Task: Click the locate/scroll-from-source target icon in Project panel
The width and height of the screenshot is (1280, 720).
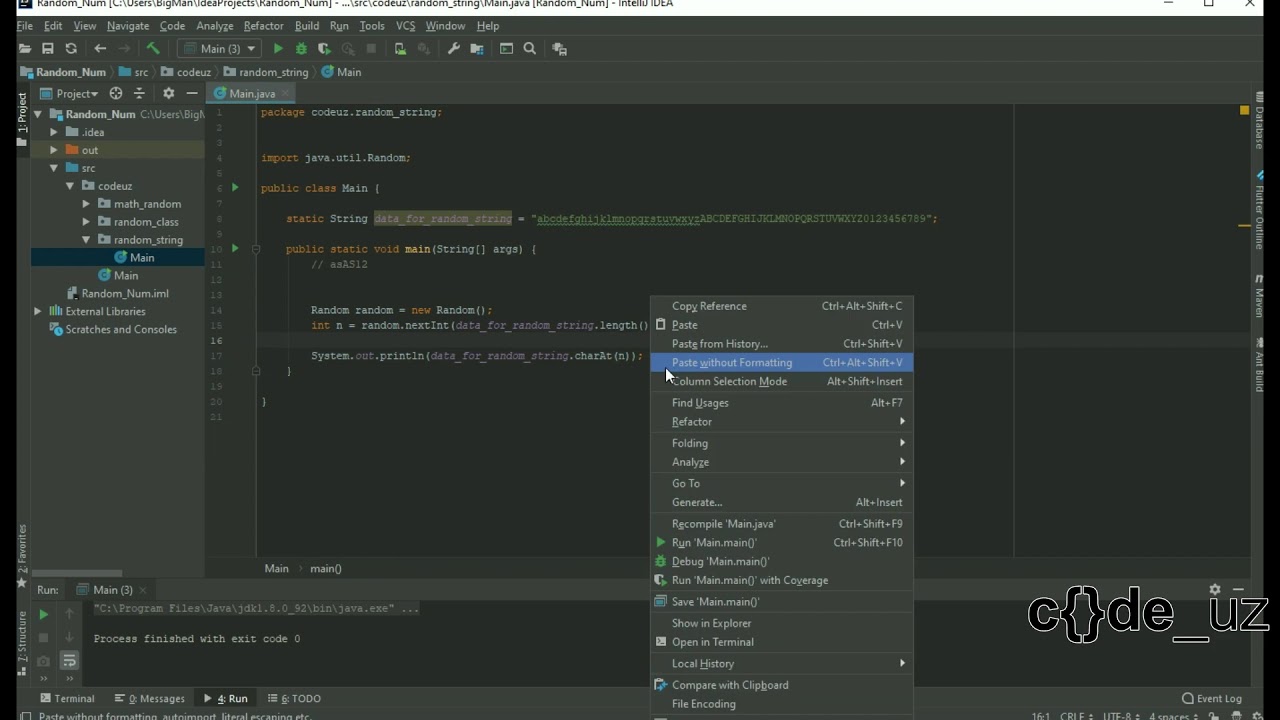Action: point(116,94)
